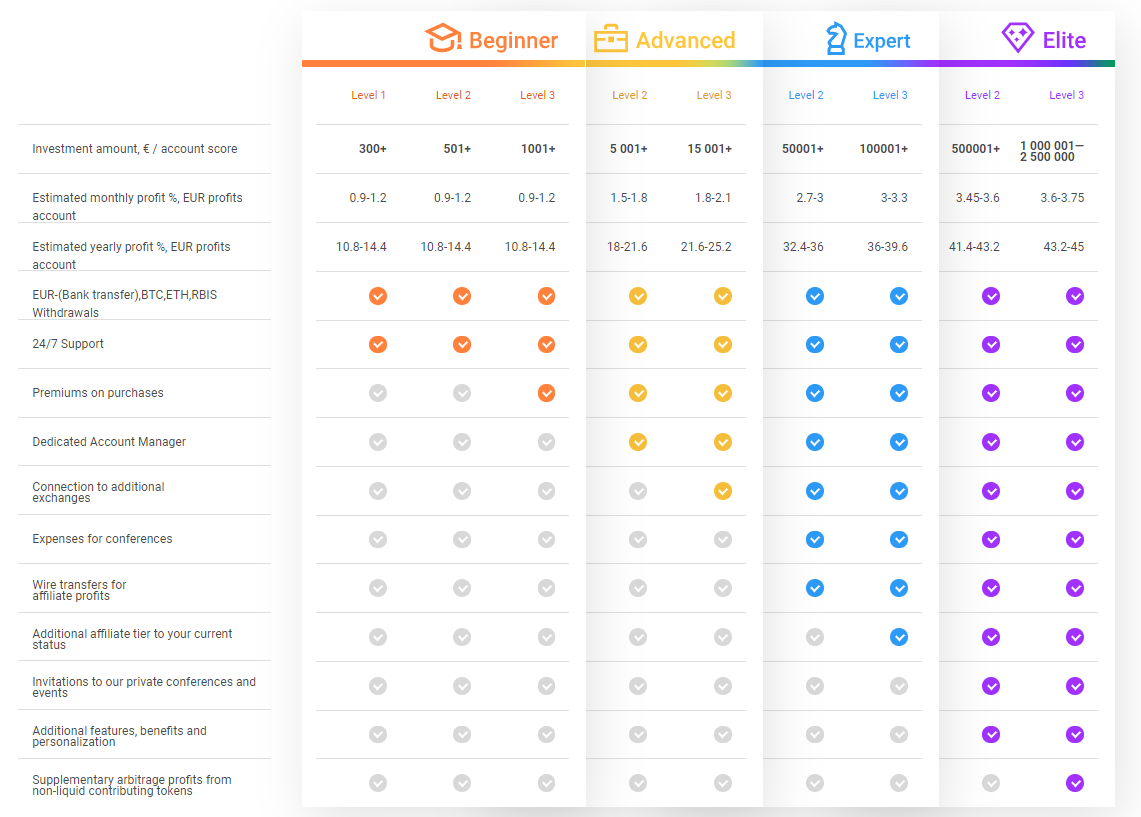Viewport: 1141px width, 817px height.
Task: Click the 15 001+ investment amount
Action: (x=709, y=148)
